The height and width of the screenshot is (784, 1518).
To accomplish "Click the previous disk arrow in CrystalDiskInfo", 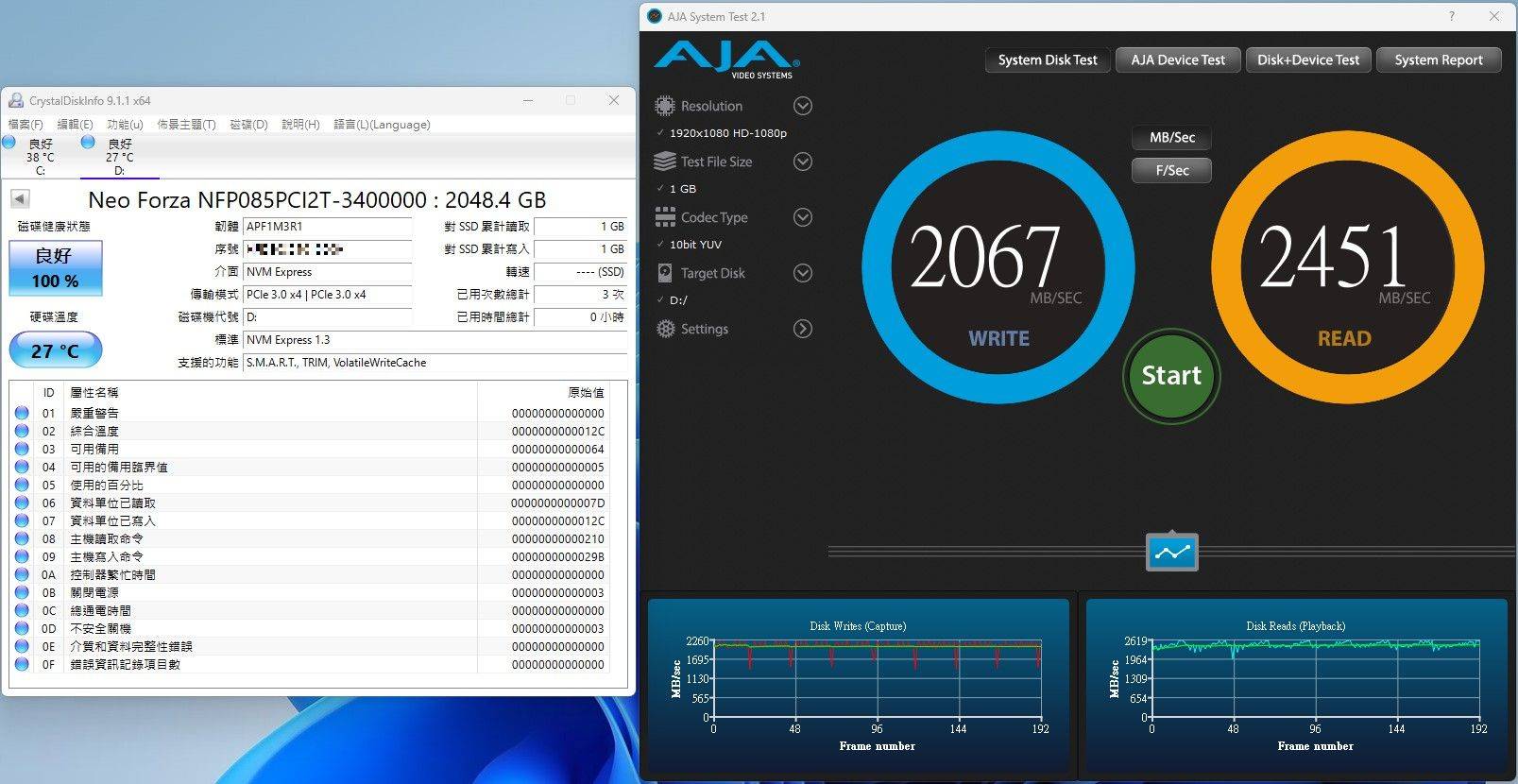I will point(20,198).
